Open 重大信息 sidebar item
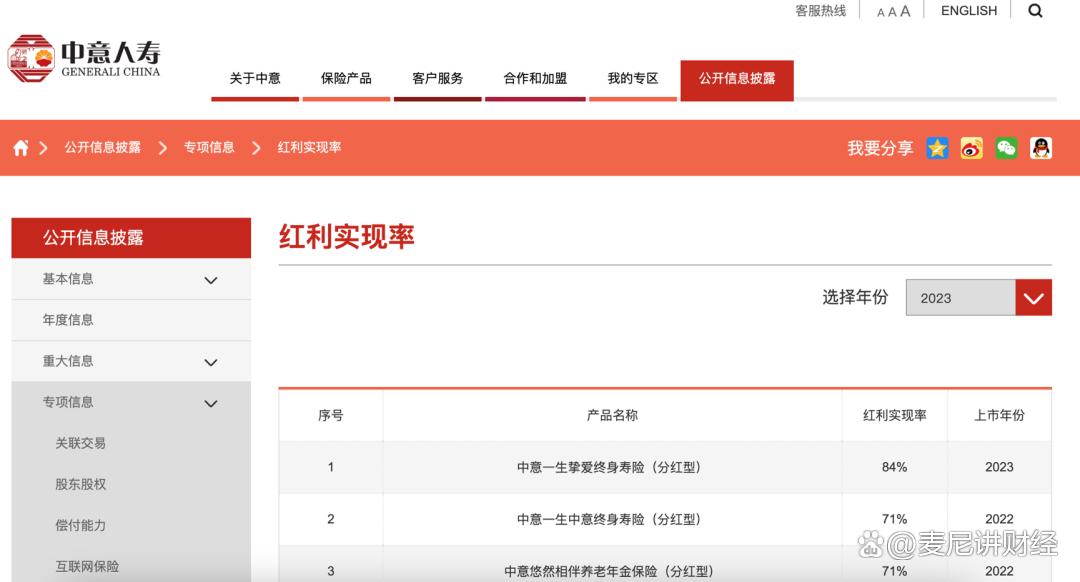Screen dimensions: 1080x582 click(x=131, y=361)
